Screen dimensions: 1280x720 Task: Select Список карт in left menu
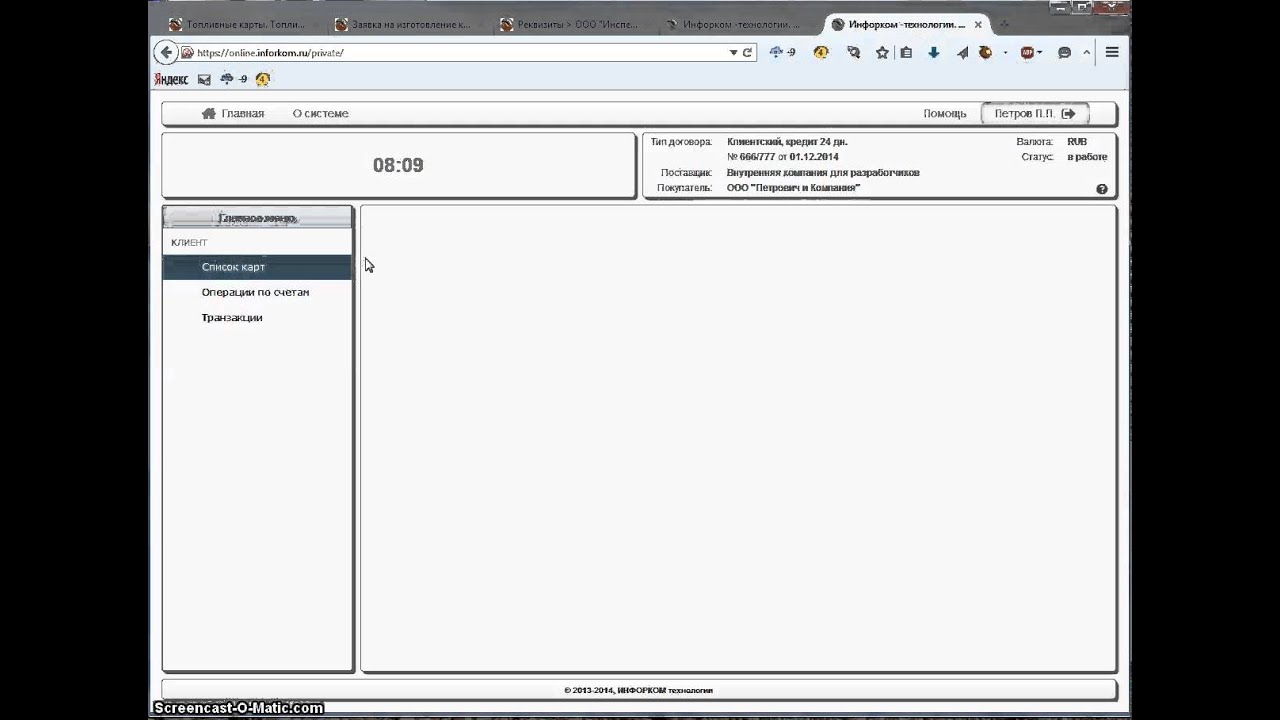257,267
